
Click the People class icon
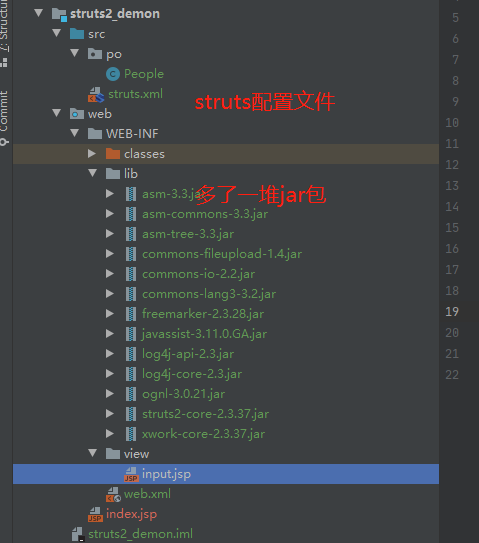click(113, 74)
